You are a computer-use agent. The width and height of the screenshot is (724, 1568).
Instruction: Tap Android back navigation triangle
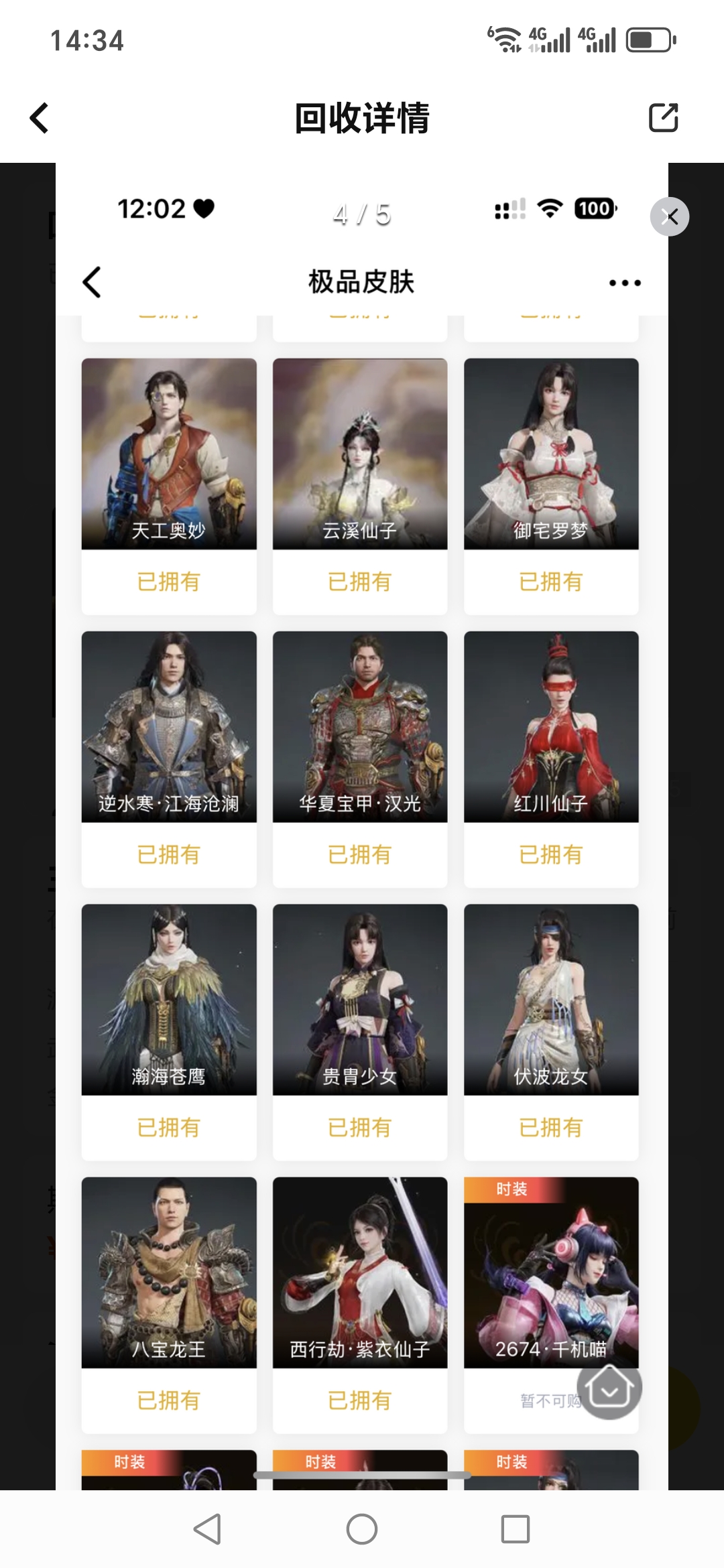[x=207, y=1529]
